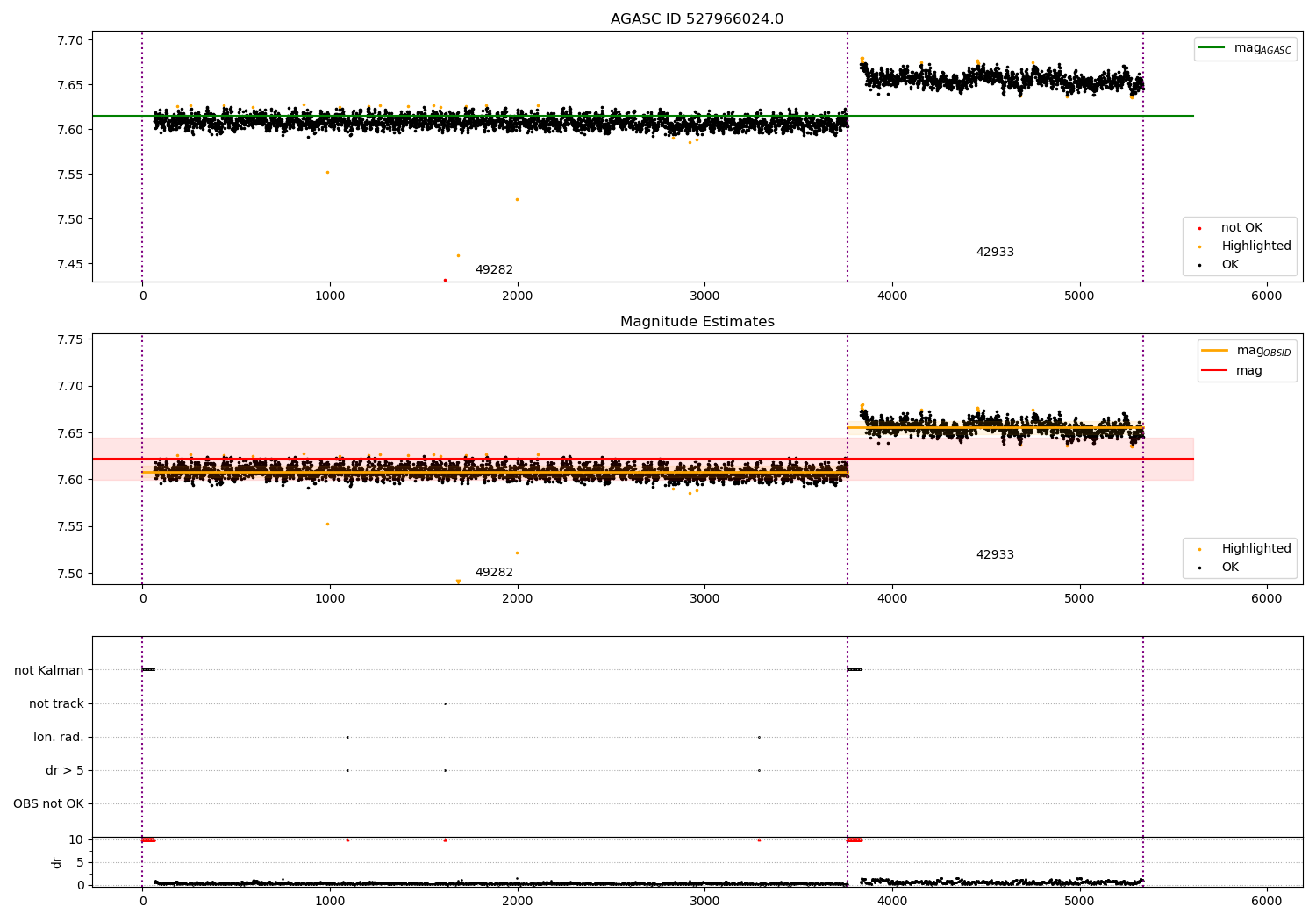Screen dimensions: 1316x921
Task: Click the '7.75' y-tick in the Magnitude Estimates plot
Action: tap(69, 339)
